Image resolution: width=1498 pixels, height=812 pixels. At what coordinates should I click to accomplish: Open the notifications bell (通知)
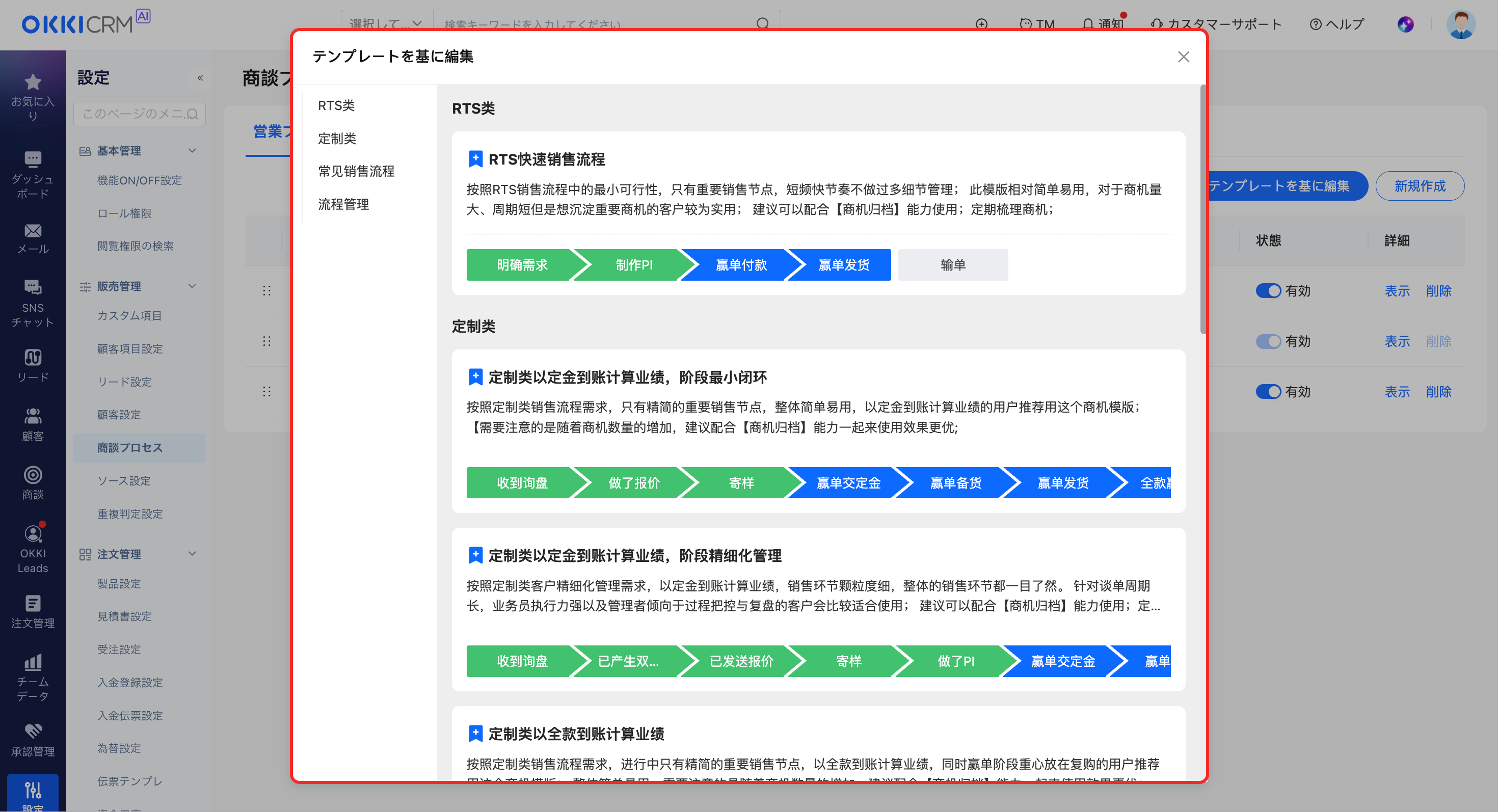(x=1103, y=24)
